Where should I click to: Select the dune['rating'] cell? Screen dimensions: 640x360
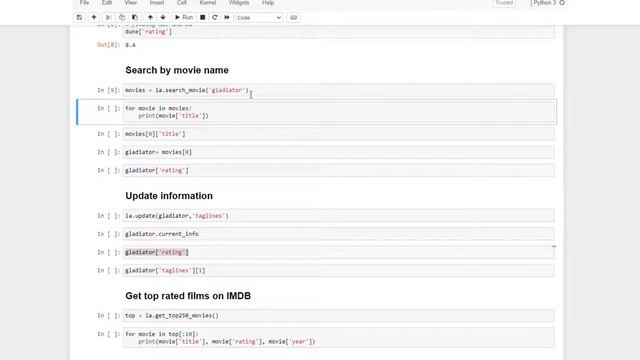pos(338,31)
